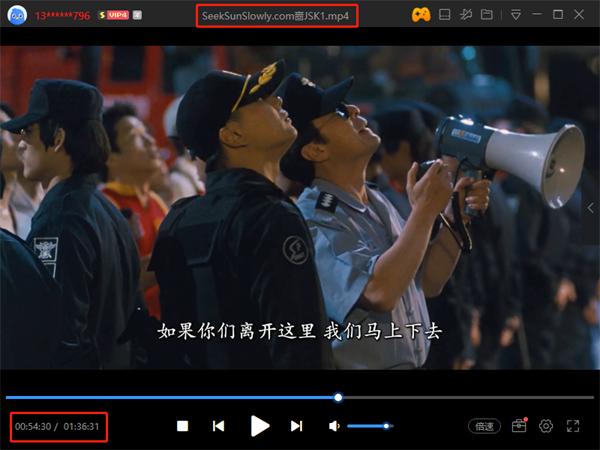600x450 pixels.
Task: Enter fullscreen mode
Action: 573,426
